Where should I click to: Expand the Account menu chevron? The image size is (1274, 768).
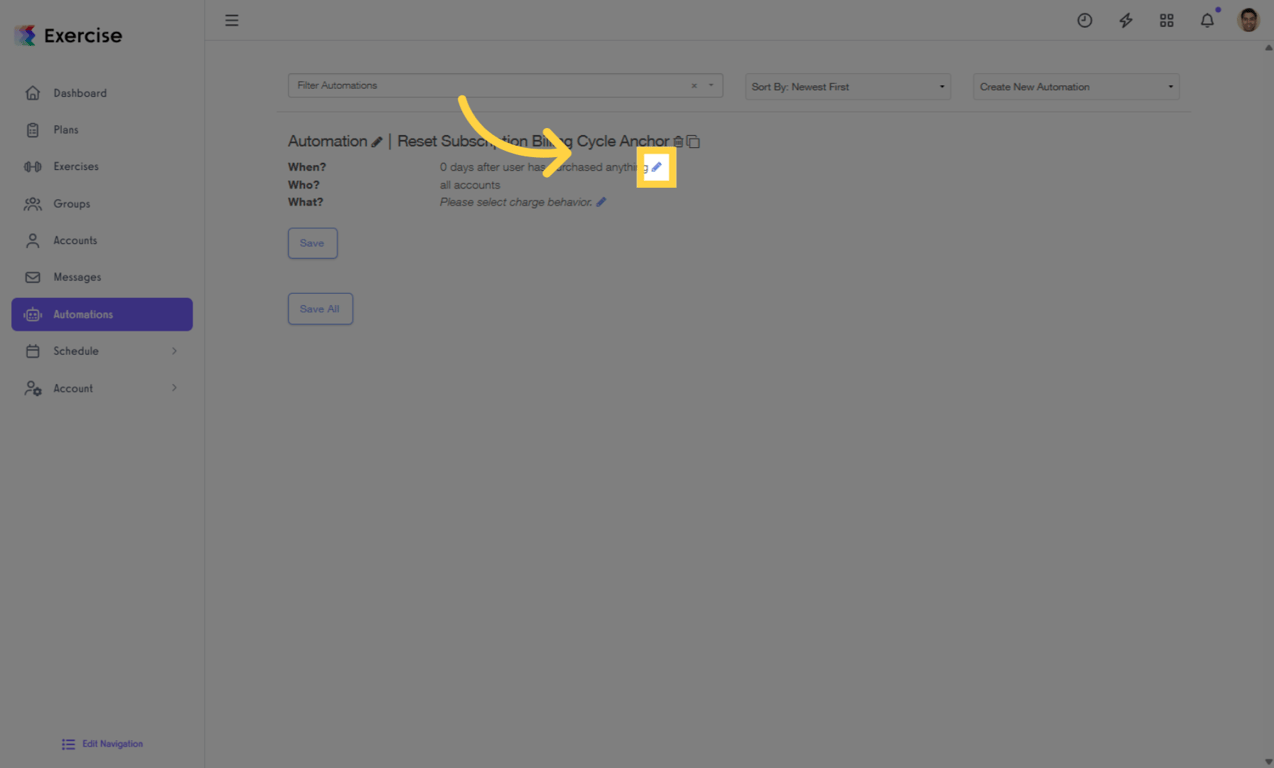[174, 388]
